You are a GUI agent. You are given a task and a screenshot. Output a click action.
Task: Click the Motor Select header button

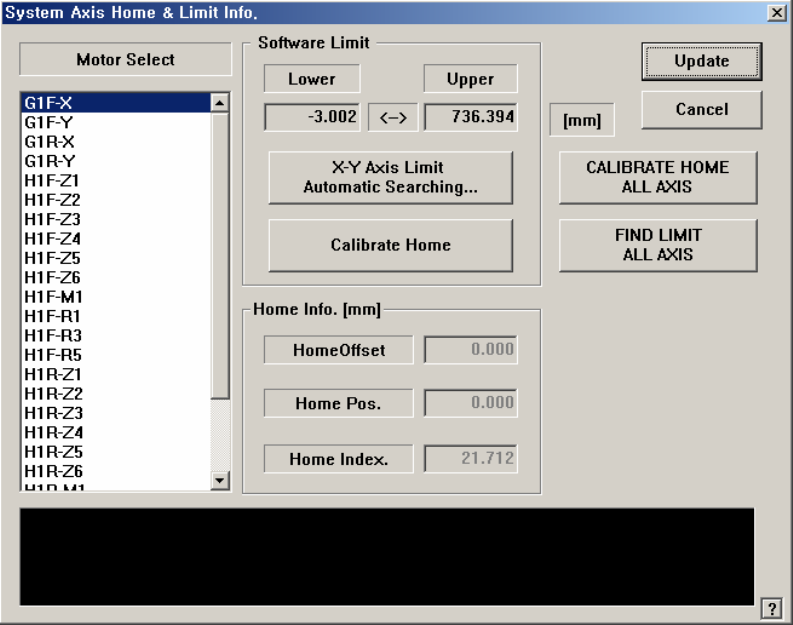click(x=125, y=60)
